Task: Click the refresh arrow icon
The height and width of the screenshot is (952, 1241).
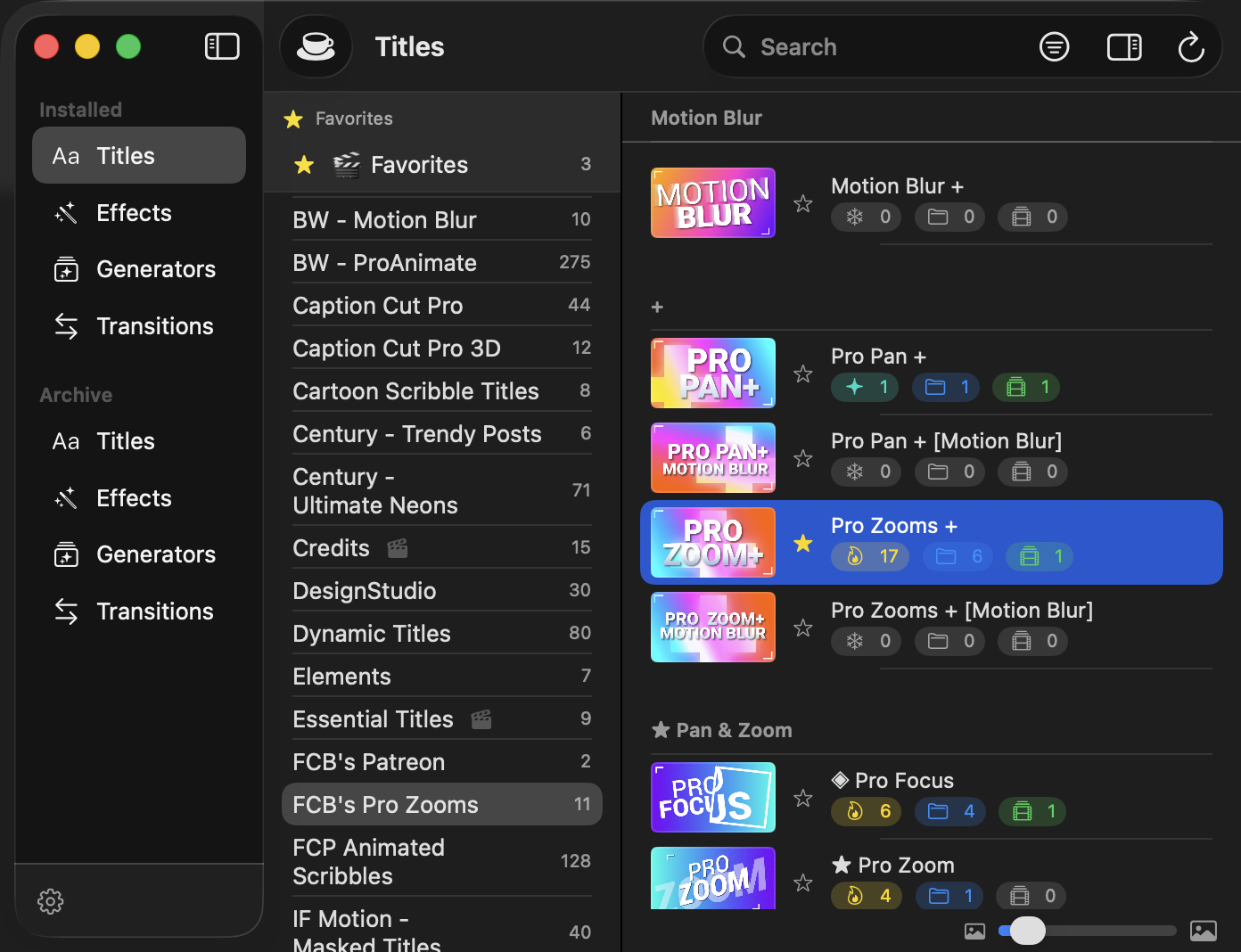Action: 1191,46
